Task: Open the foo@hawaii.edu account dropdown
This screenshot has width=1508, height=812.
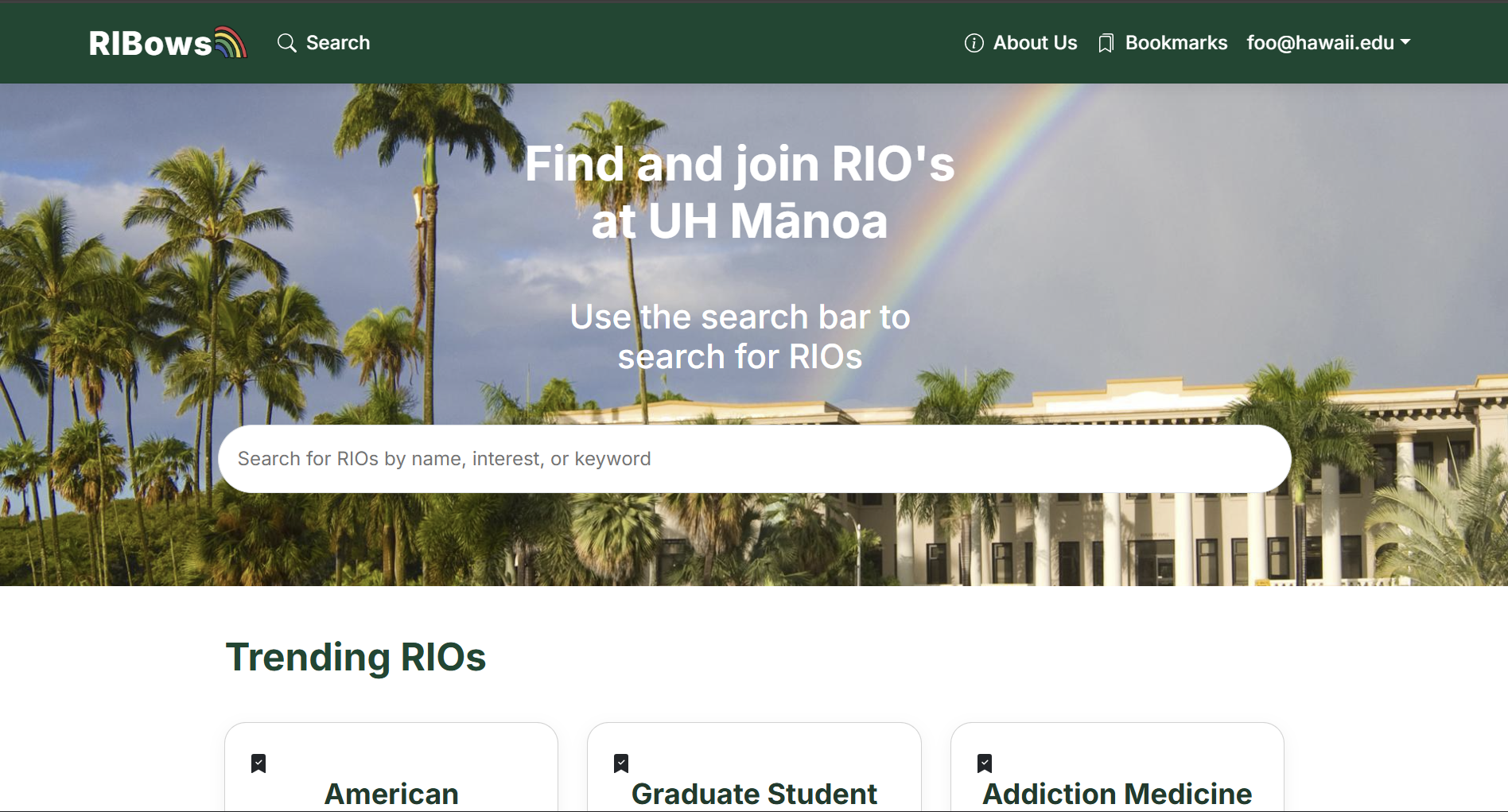Action: [x=1320, y=43]
